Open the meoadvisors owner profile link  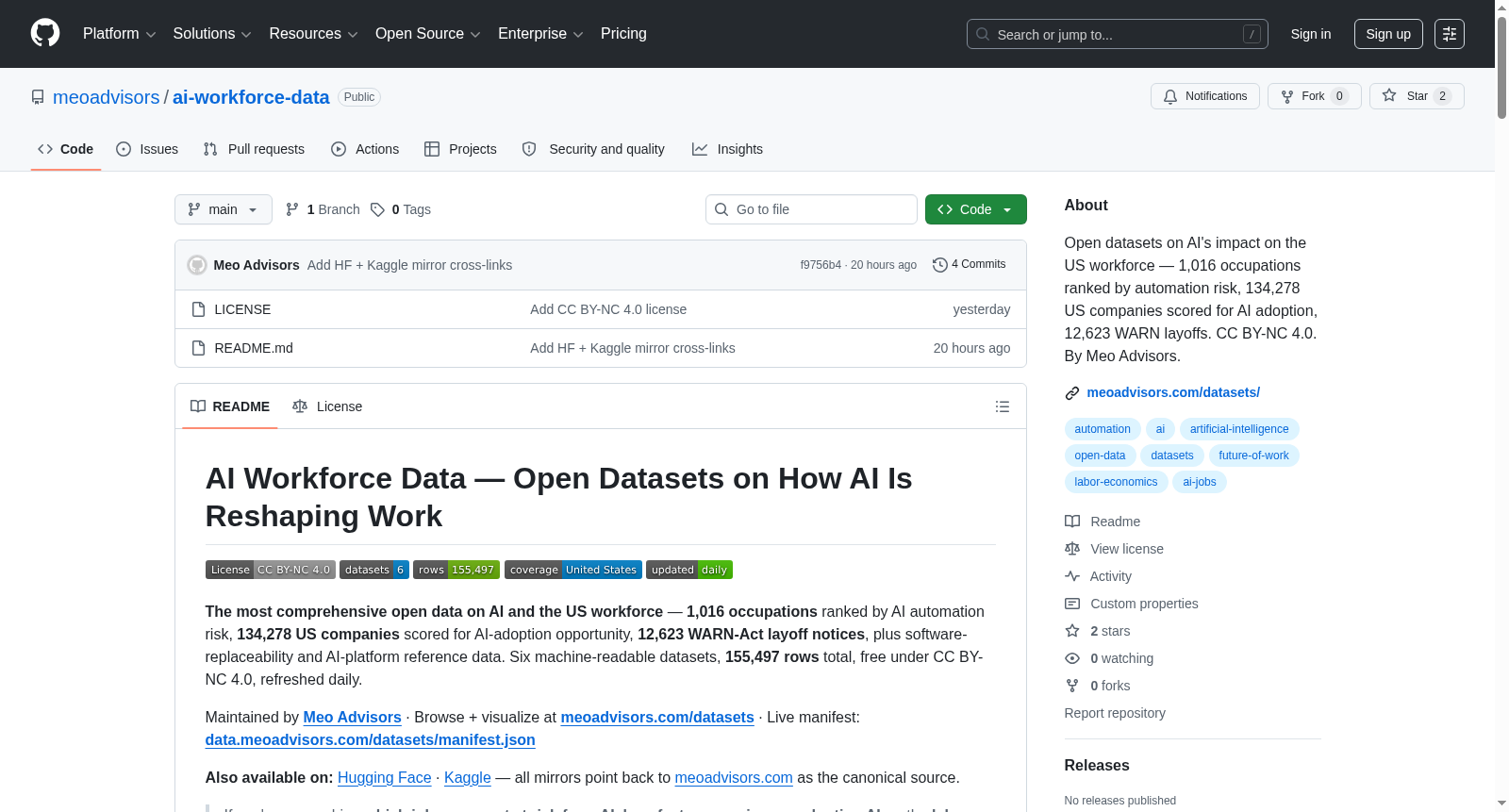click(x=107, y=97)
